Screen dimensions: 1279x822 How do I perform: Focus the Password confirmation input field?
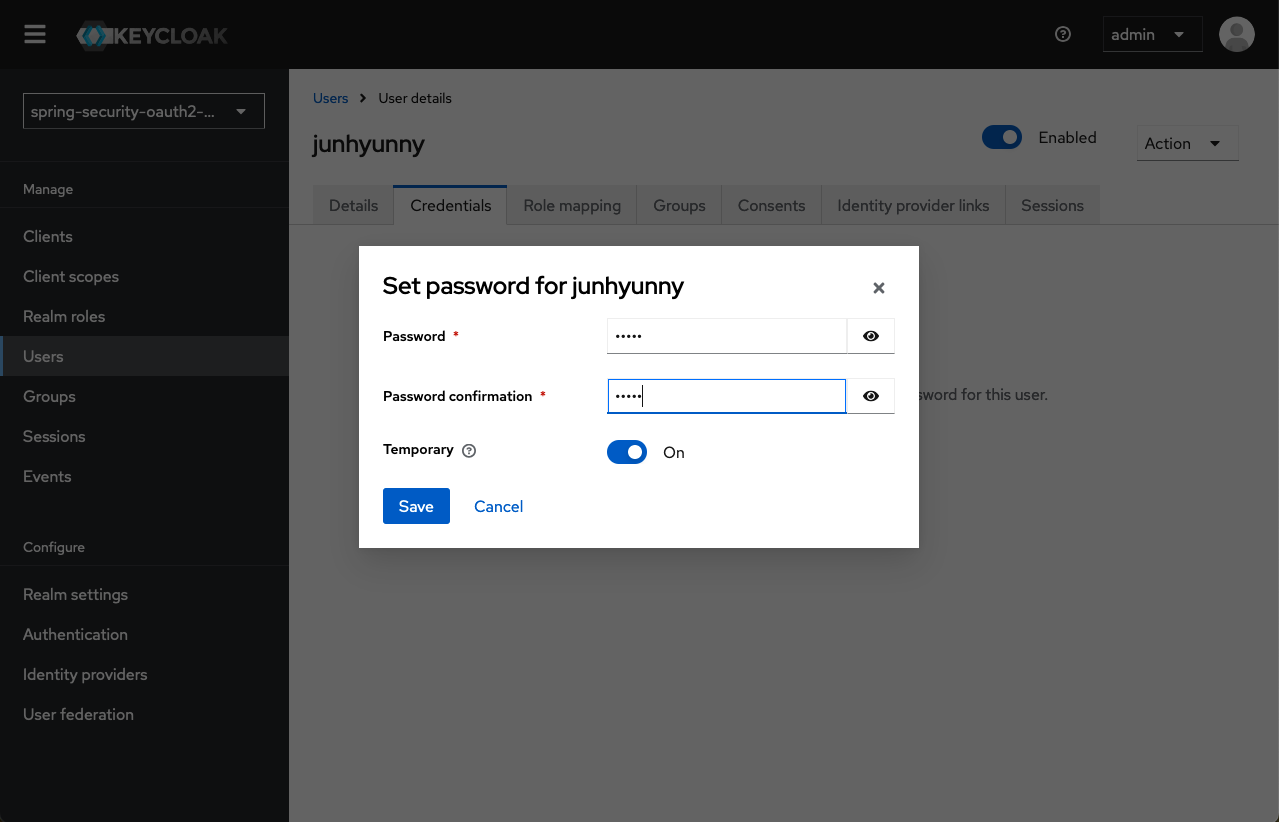727,396
